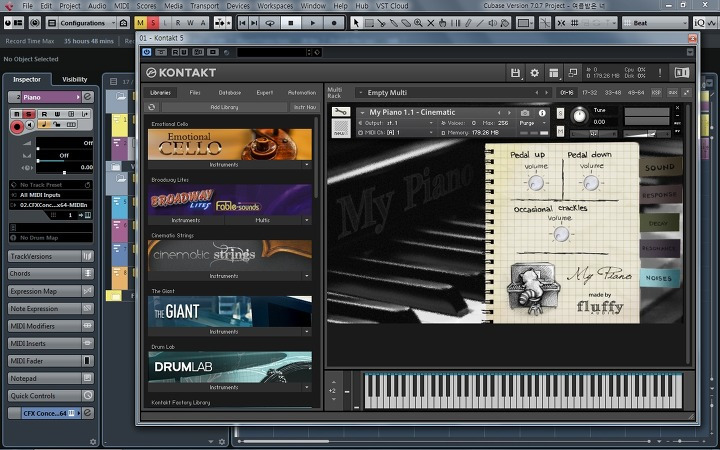Toggle Kontakt instrument Mute M button
The height and width of the screenshot is (450, 720).
pos(560,131)
